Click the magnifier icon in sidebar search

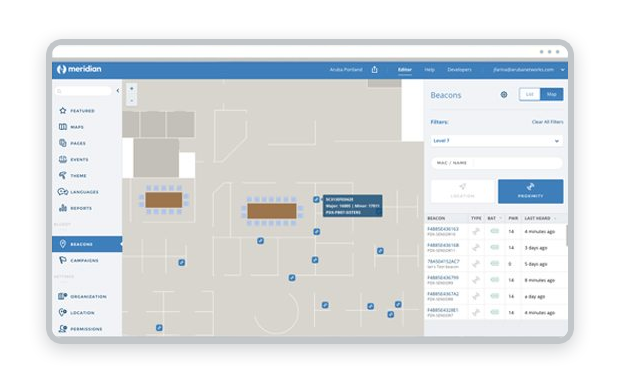pos(59,91)
